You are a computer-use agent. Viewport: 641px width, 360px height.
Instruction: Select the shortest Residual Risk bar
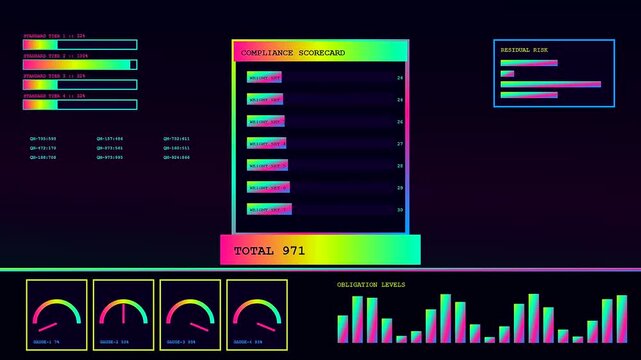pyautogui.click(x=507, y=74)
